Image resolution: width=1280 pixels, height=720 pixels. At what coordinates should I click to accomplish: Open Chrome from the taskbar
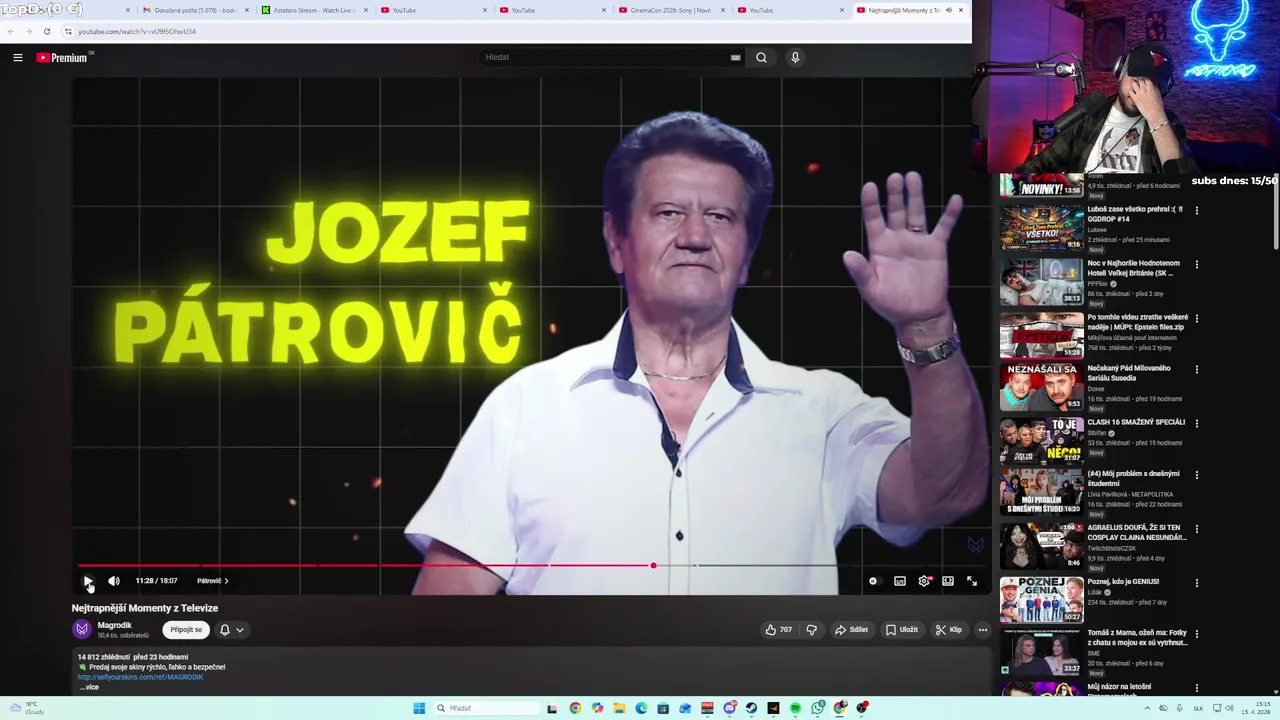575,708
